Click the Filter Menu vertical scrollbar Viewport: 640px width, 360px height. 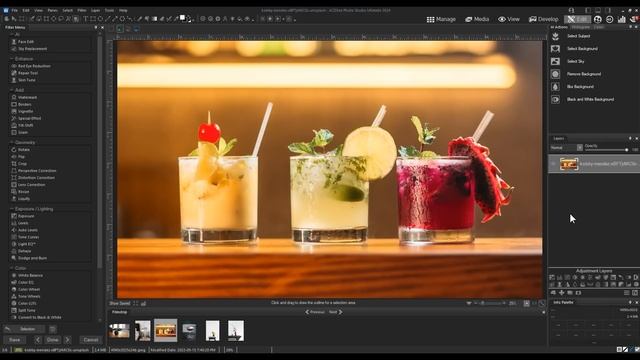pos(100,151)
